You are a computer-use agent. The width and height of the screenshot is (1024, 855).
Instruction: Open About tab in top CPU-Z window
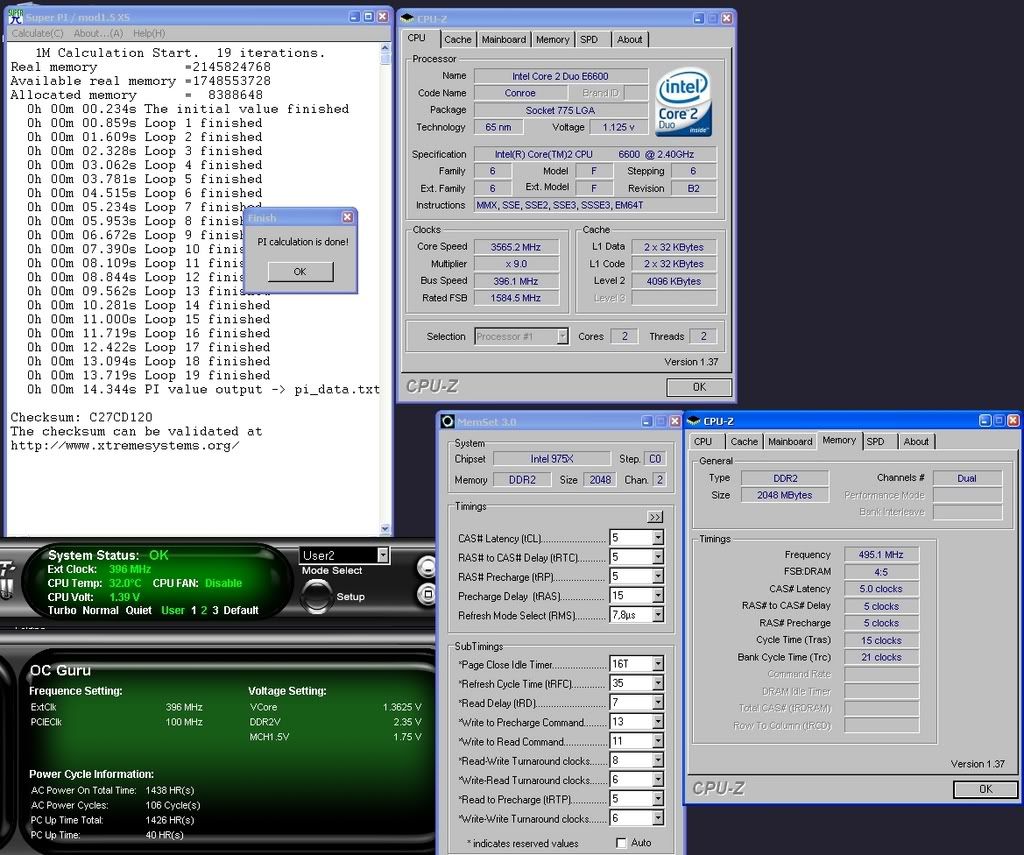[x=630, y=39]
